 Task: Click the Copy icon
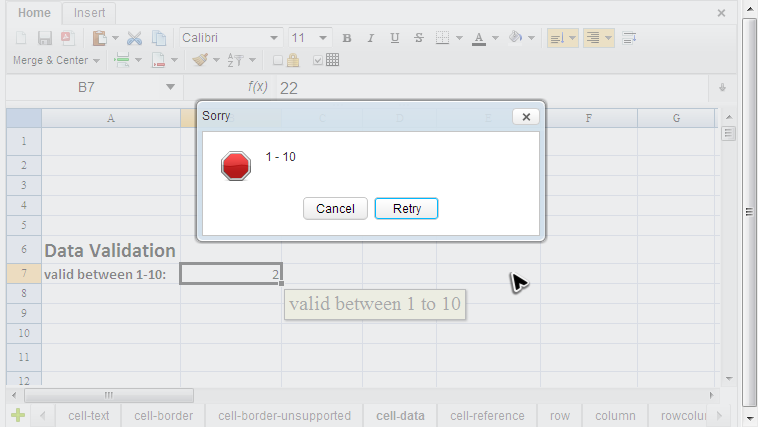click(x=159, y=38)
